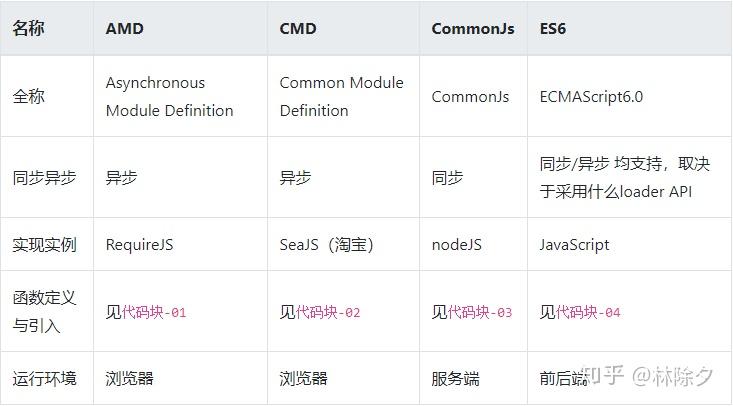Click the CMD column header

[x=298, y=29]
